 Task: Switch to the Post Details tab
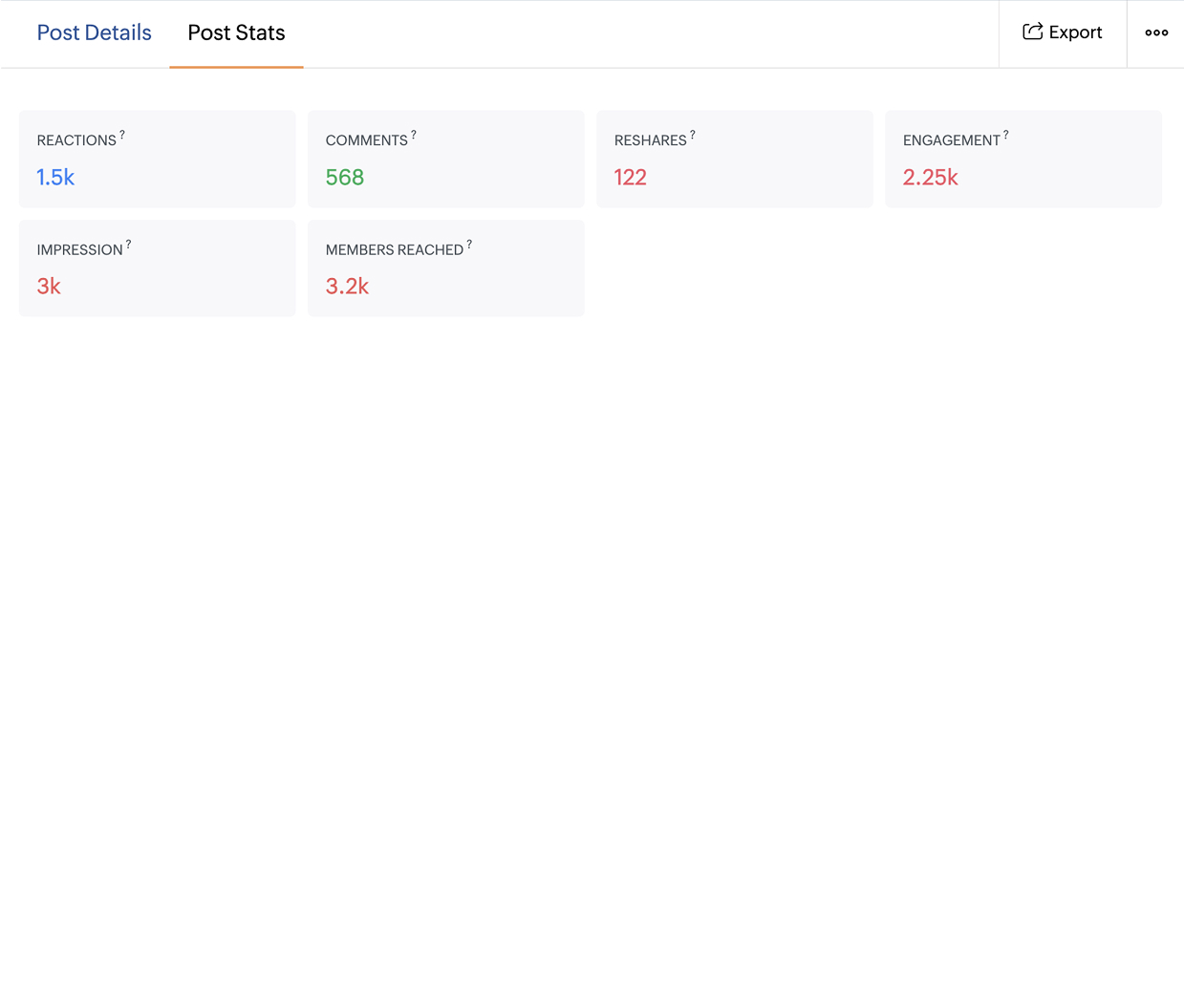94,32
